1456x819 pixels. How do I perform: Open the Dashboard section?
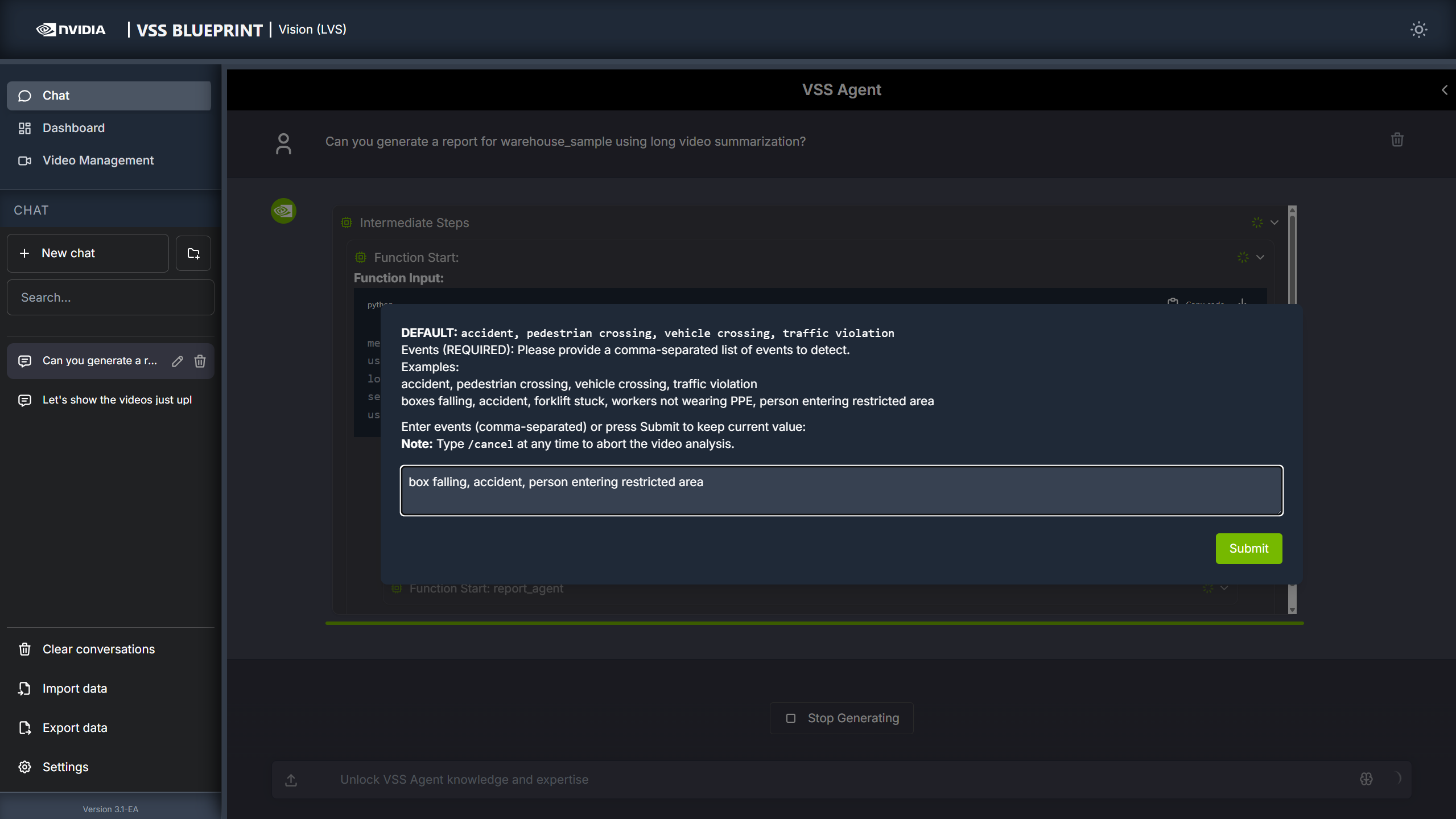[x=73, y=127]
